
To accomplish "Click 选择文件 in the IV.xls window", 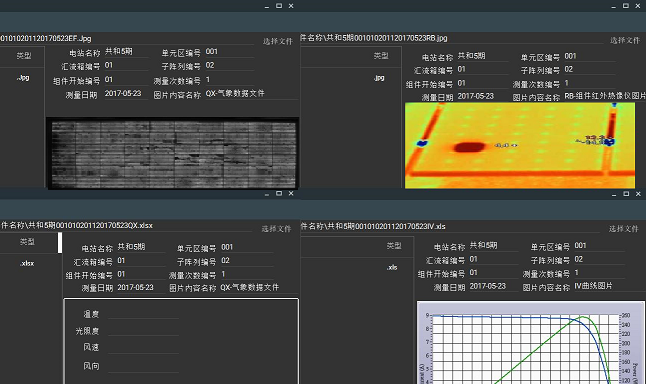I will click(x=623, y=229).
